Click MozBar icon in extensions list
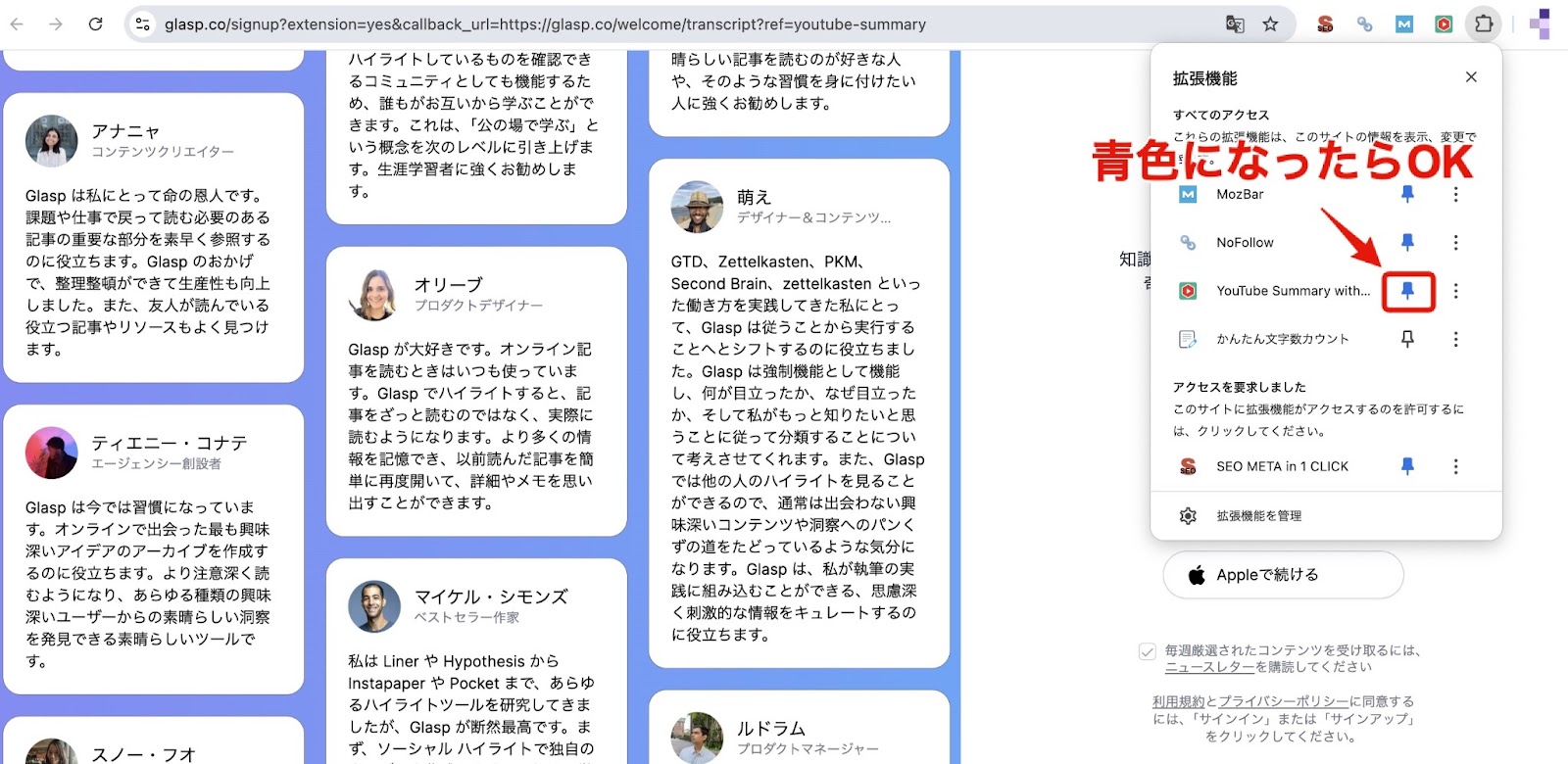The image size is (1568, 764). (1188, 194)
